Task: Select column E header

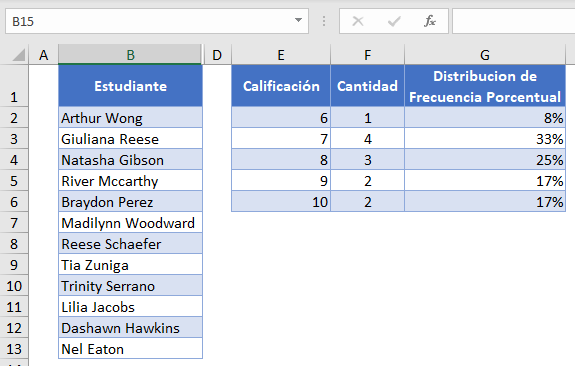Action: (x=281, y=55)
